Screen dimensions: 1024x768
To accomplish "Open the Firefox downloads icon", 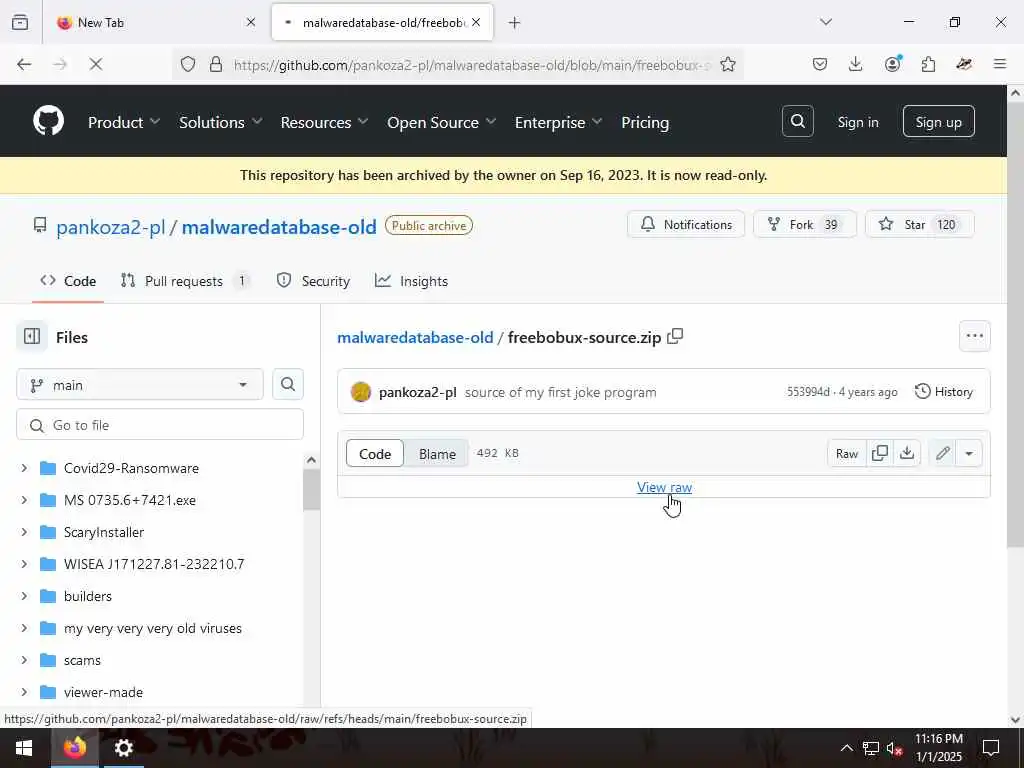I will point(856,64).
